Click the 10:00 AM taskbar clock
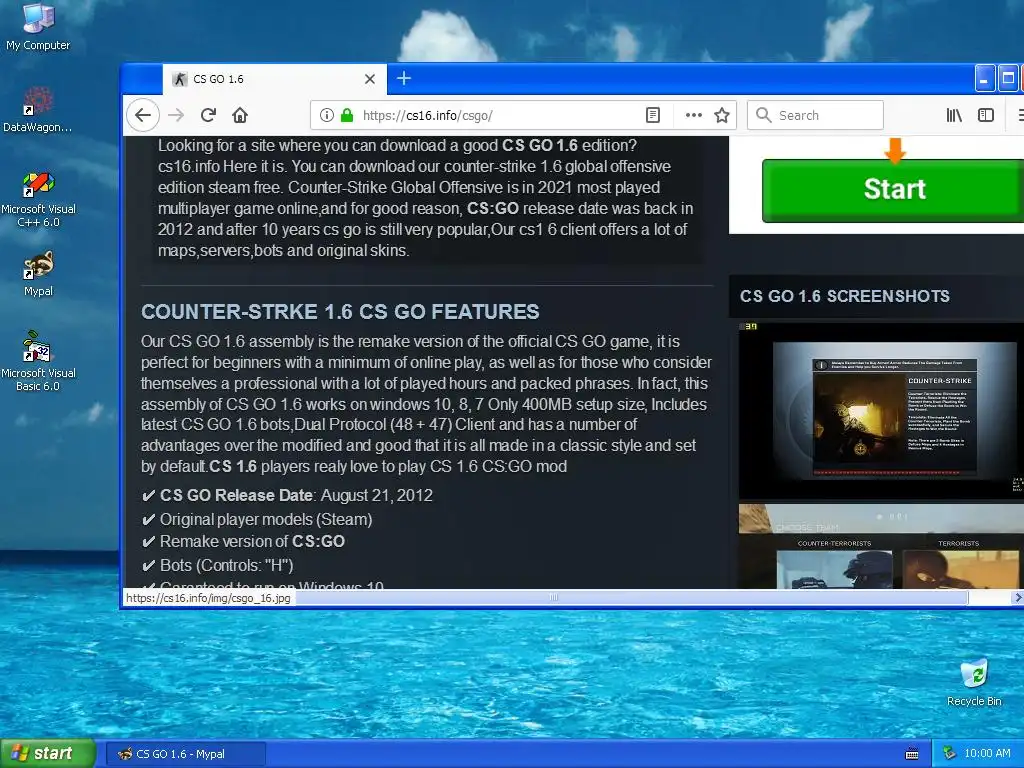This screenshot has width=1024, height=768. pos(987,754)
